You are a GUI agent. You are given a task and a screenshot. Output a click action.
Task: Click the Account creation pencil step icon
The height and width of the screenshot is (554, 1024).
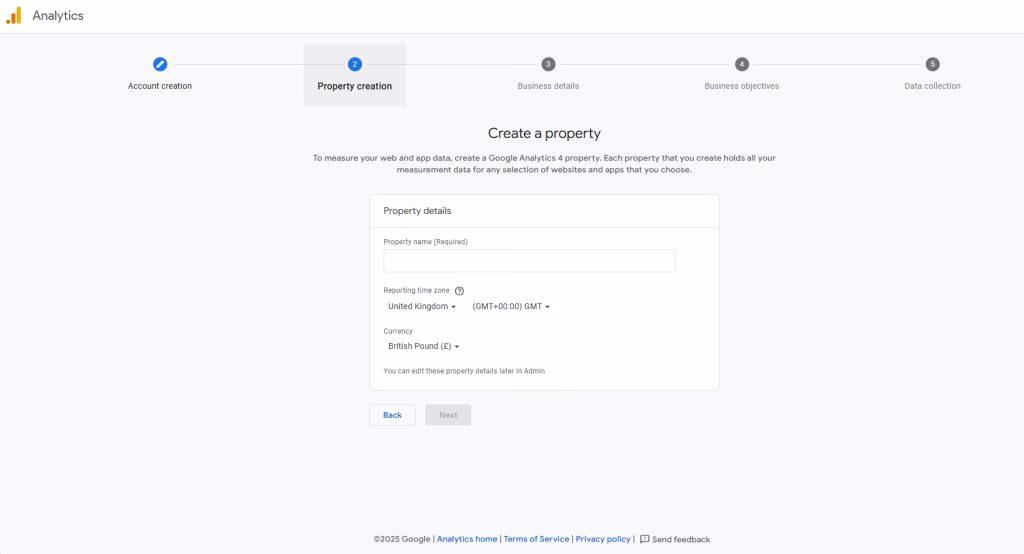[160, 64]
